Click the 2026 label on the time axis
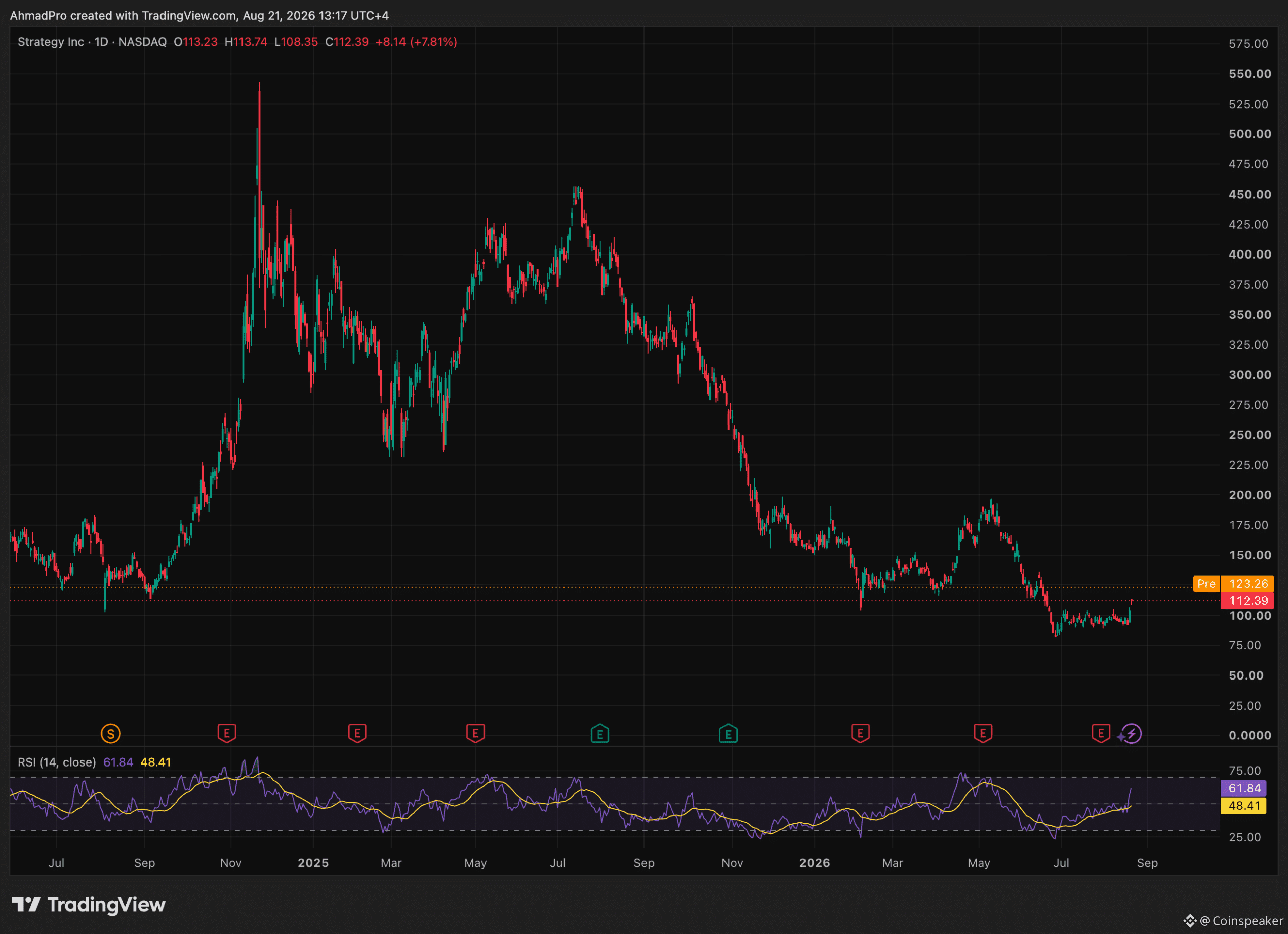Viewport: 1288px width, 934px height. pos(815,863)
